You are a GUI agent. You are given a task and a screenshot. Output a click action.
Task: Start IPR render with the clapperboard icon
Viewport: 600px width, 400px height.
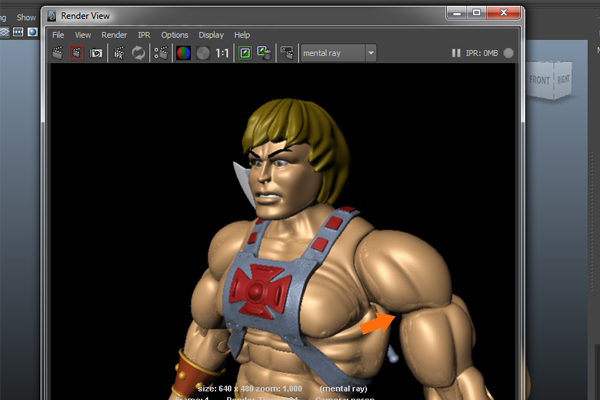[x=119, y=53]
